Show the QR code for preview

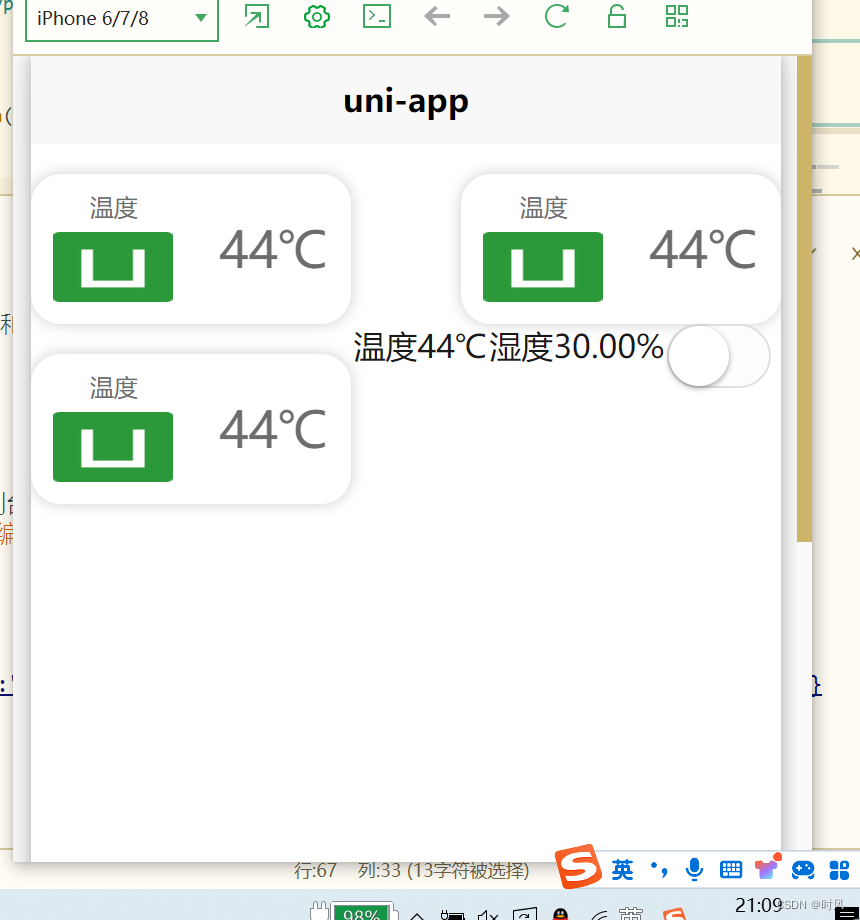(x=677, y=17)
